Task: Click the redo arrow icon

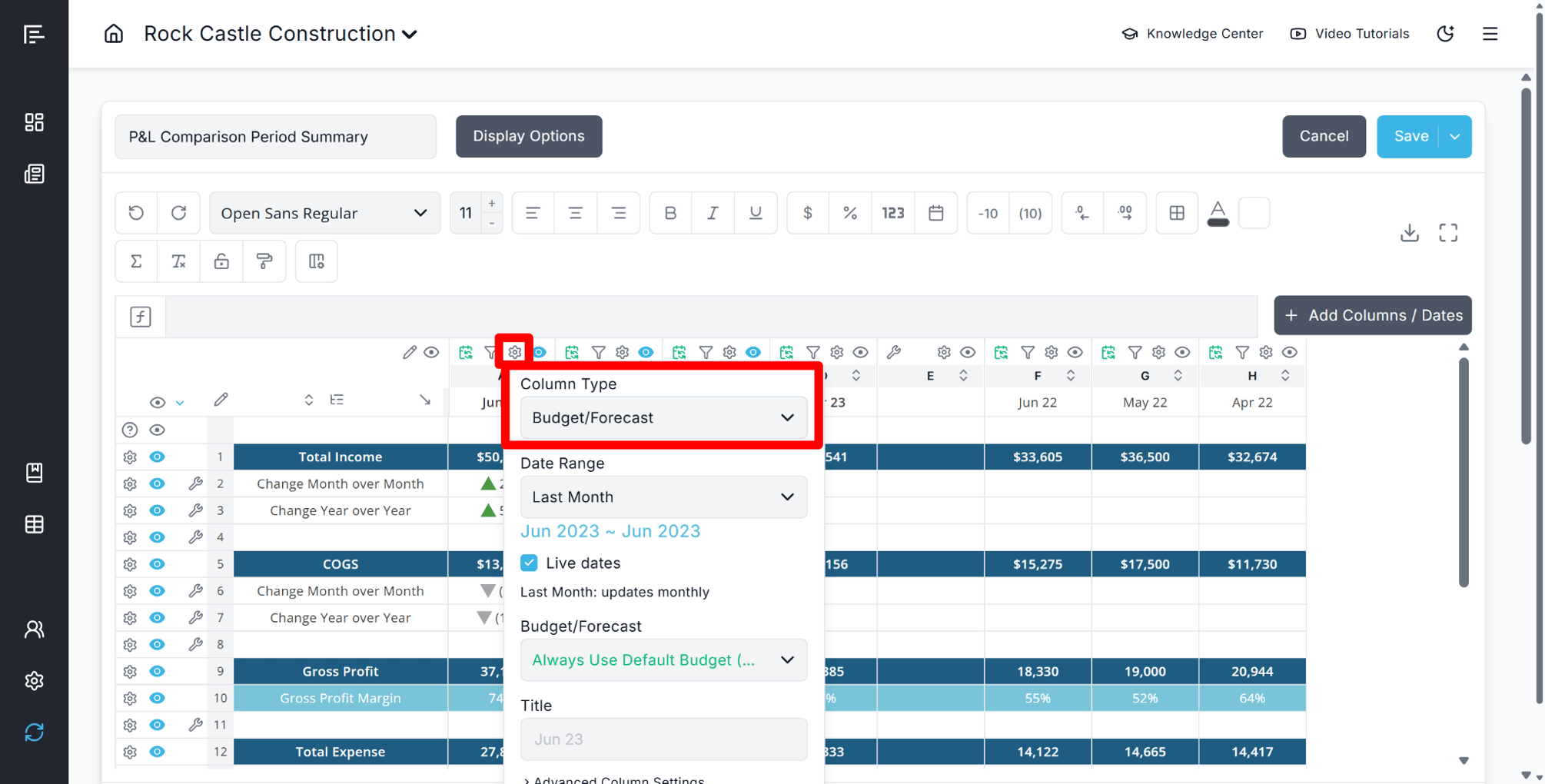Action: [179, 213]
